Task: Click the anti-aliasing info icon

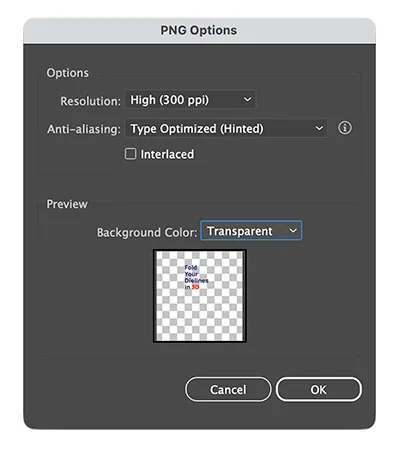Action: pyautogui.click(x=345, y=128)
